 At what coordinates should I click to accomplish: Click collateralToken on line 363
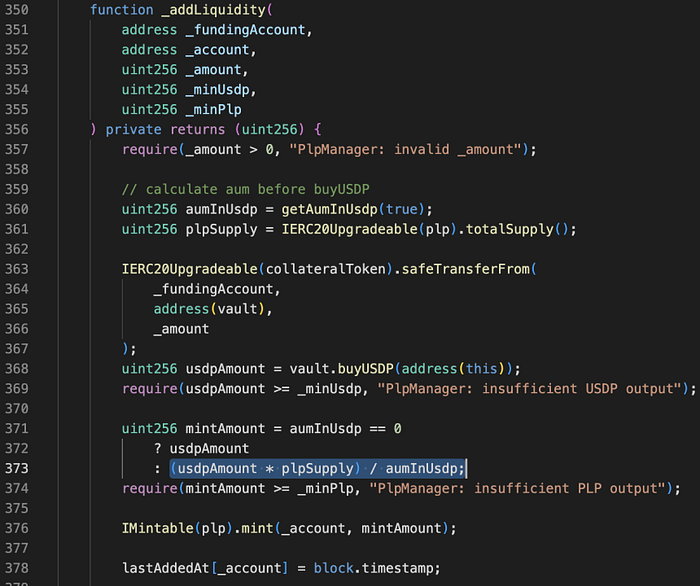coord(325,269)
